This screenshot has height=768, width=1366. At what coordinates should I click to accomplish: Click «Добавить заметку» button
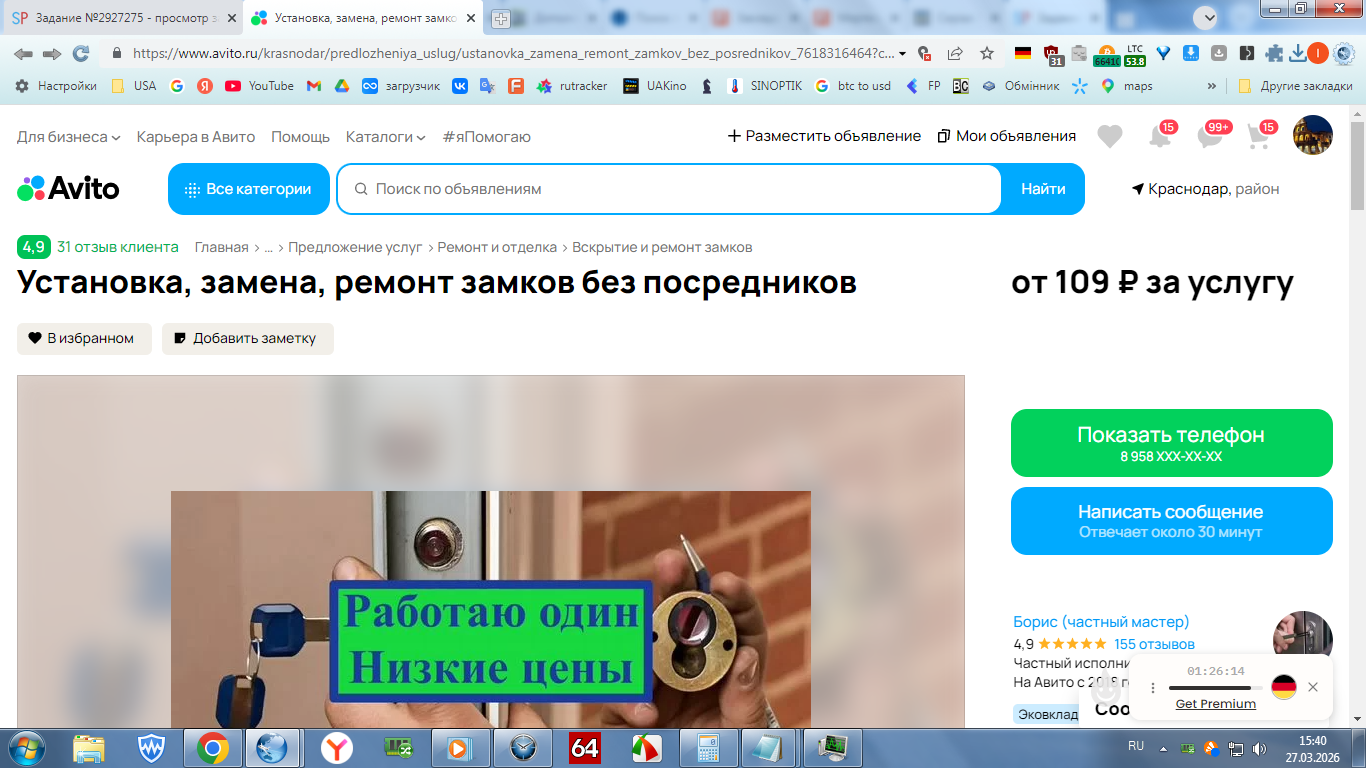coord(248,338)
